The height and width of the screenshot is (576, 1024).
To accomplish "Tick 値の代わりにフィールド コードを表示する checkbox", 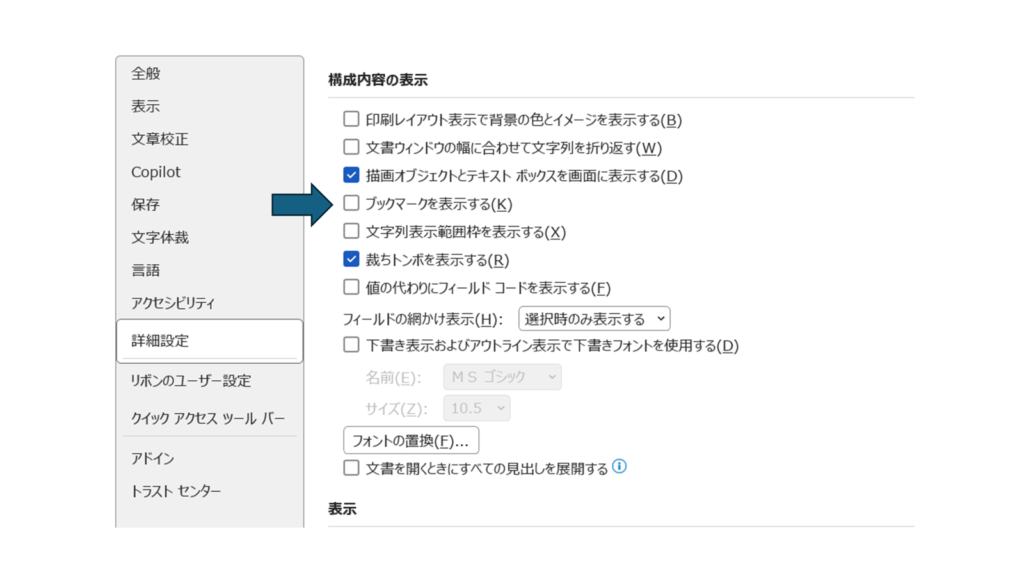I will 351,288.
